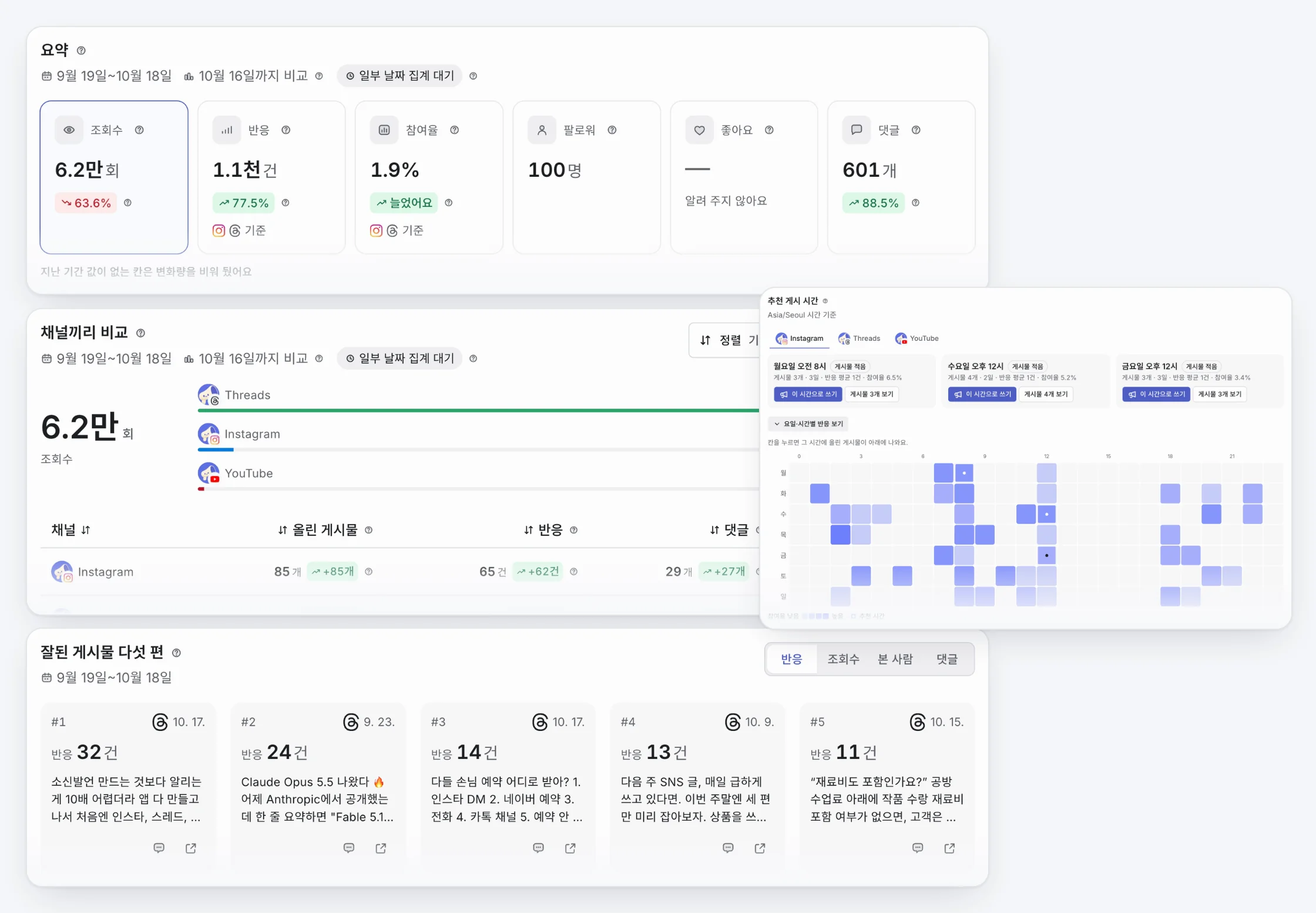1316x913 pixels.
Task: Click 이 시간으로 쓰기 under 수요일 오후 12시
Action: pos(982,394)
